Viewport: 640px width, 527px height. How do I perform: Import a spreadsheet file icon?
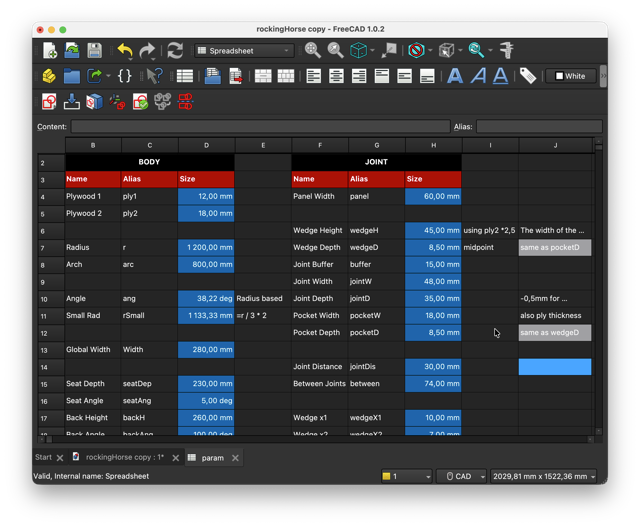coord(213,76)
